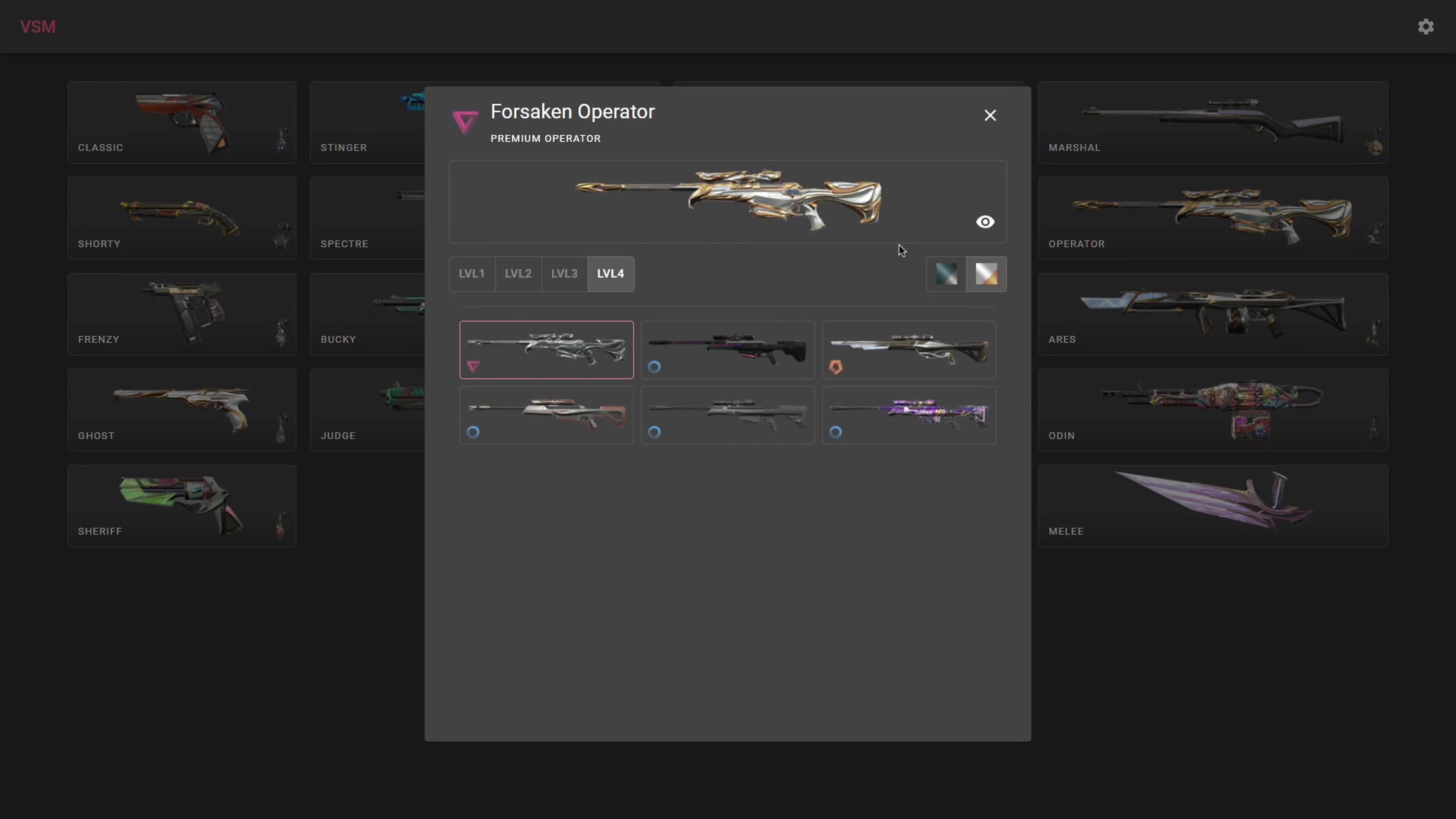Screen dimensions: 1456x819
Task: Click blue tier icon on white-red skin
Action: point(473,432)
